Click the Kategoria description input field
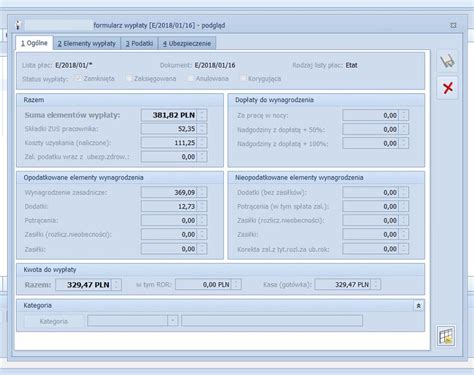The height and width of the screenshot is (375, 474). [272, 321]
